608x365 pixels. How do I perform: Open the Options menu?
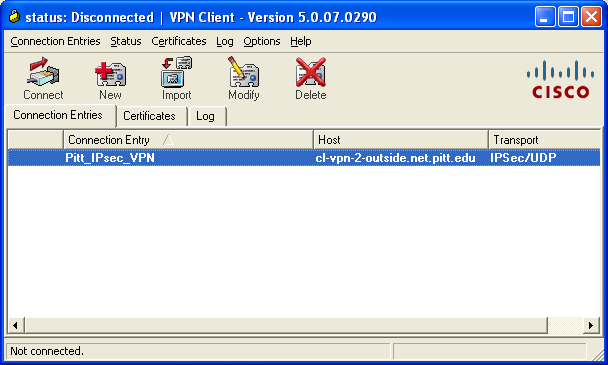262,41
